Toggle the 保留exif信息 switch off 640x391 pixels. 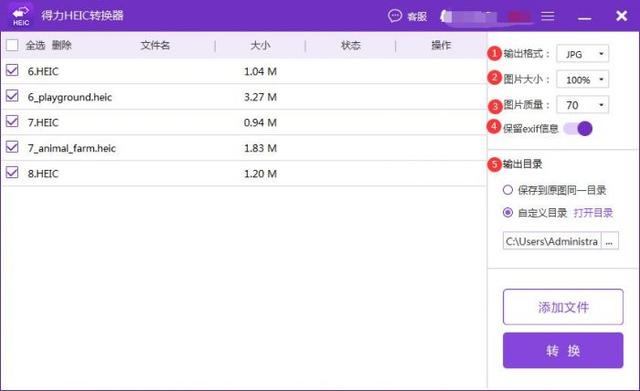coord(578,129)
